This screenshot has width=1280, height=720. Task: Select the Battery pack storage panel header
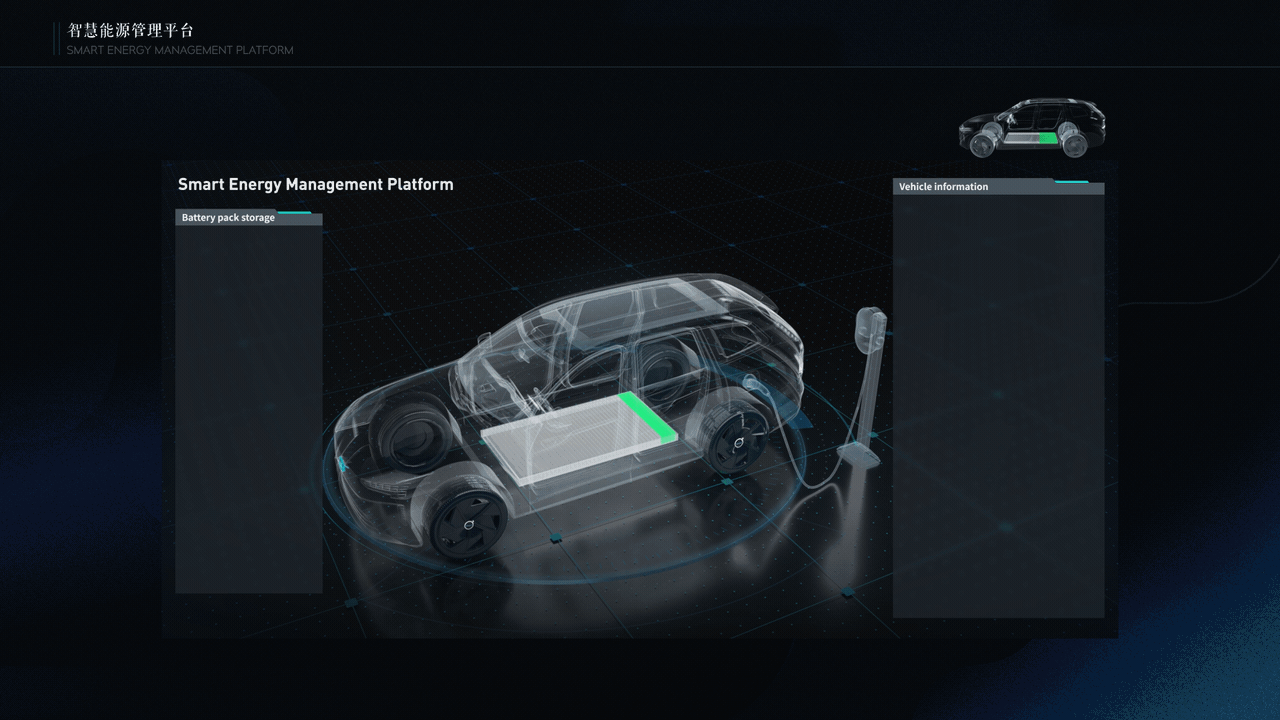tap(249, 218)
